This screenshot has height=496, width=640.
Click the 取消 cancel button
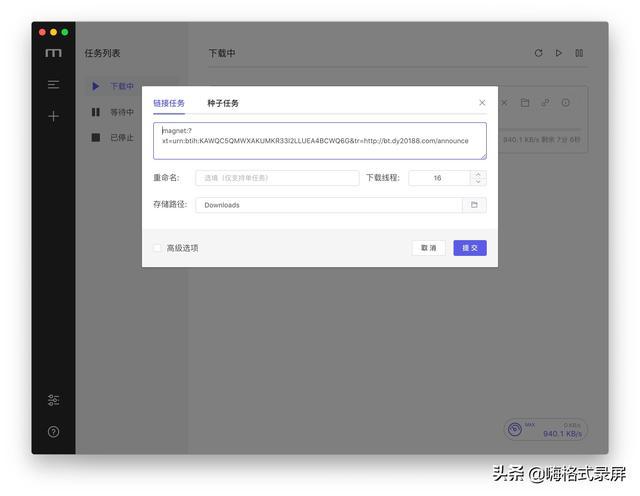click(x=428, y=248)
